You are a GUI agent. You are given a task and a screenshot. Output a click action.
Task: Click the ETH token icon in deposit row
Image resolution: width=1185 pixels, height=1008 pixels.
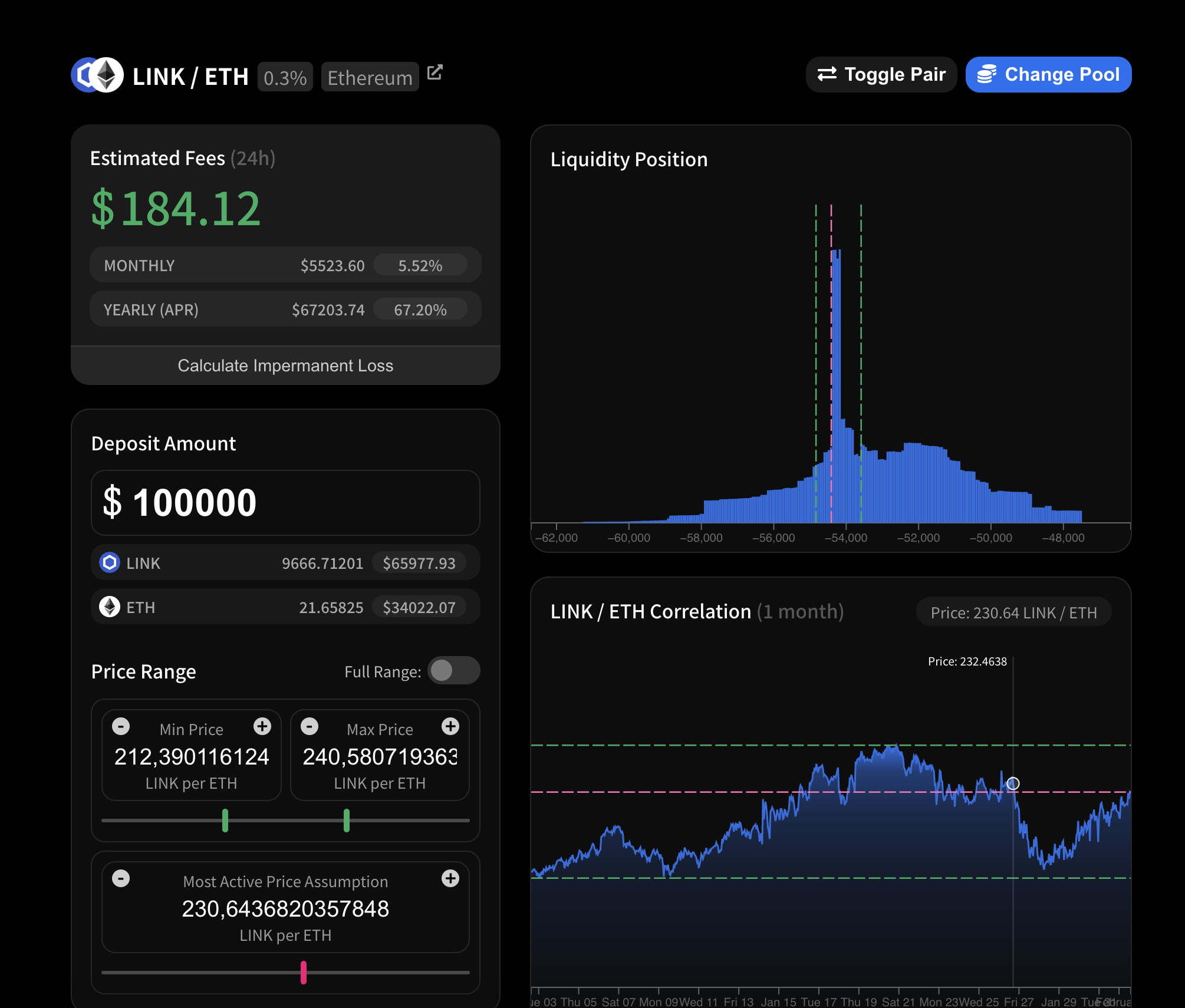tap(110, 607)
